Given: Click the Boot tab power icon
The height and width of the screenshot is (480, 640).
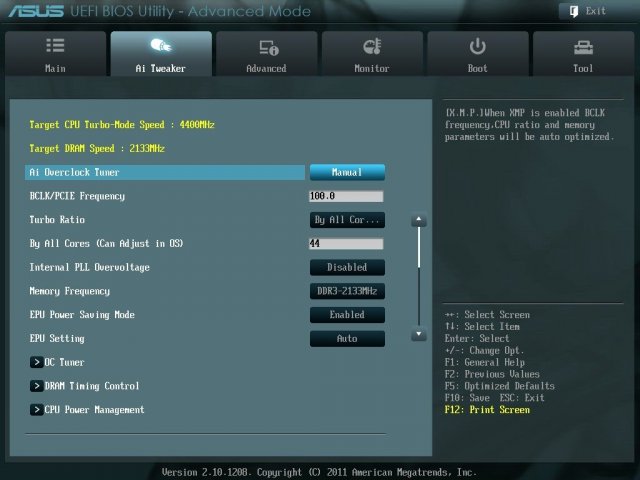Looking at the screenshot, I should click(x=478, y=47).
